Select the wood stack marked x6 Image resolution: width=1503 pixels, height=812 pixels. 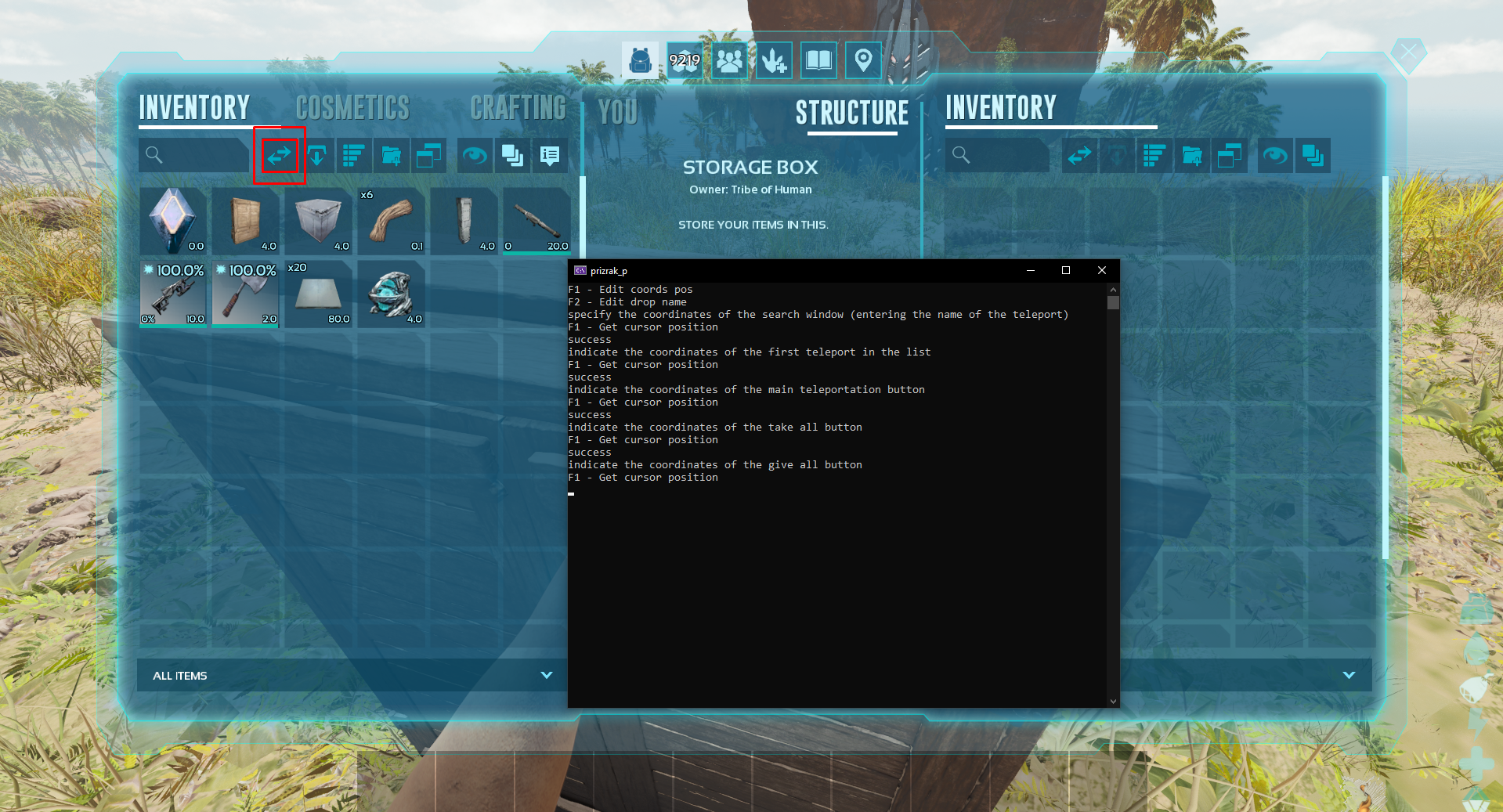(392, 221)
